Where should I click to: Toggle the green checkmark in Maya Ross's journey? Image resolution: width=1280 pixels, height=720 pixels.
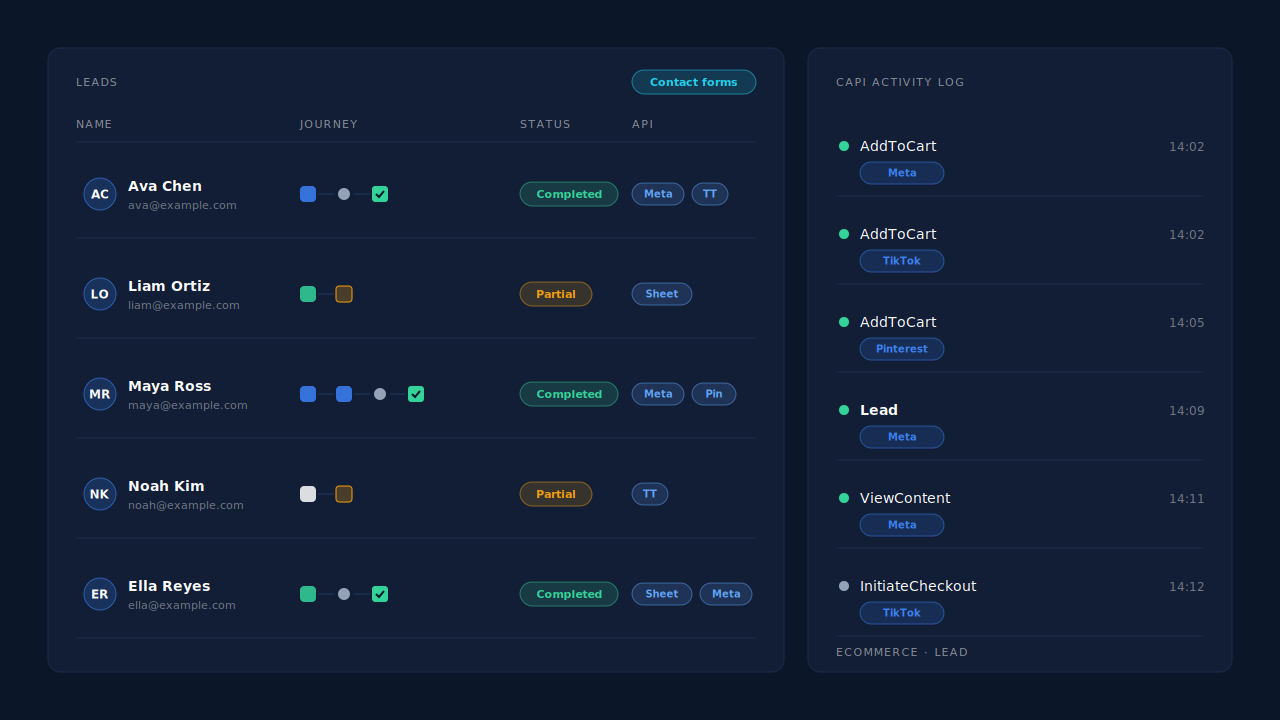coord(416,394)
